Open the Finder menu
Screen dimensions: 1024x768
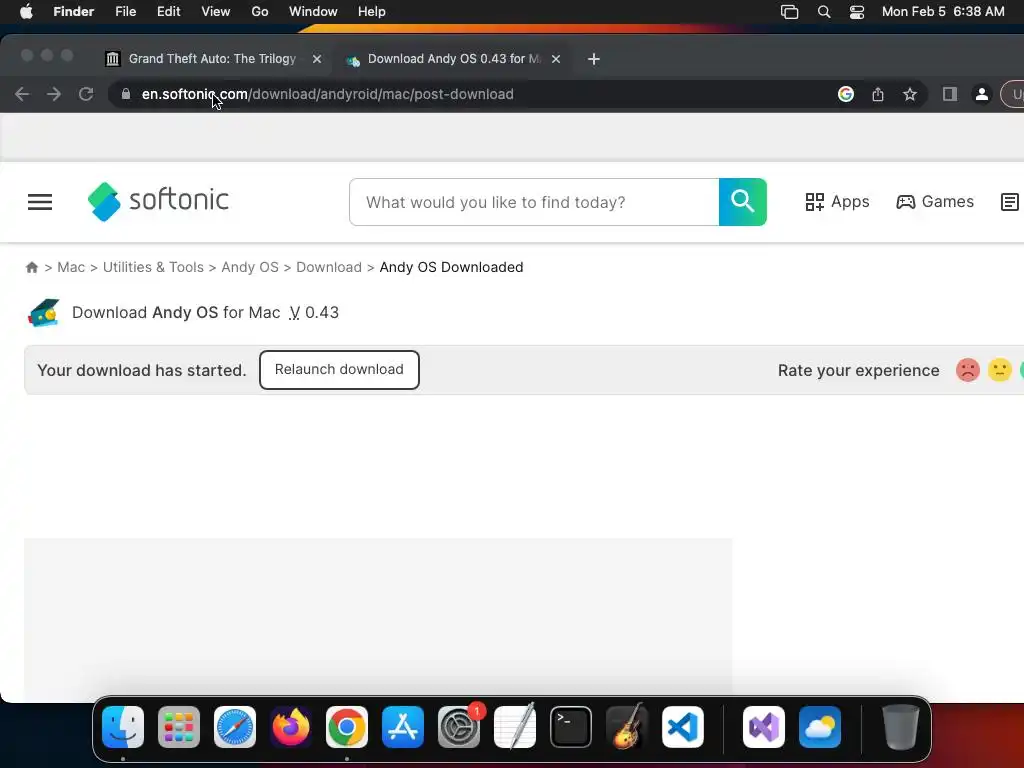coord(74,12)
